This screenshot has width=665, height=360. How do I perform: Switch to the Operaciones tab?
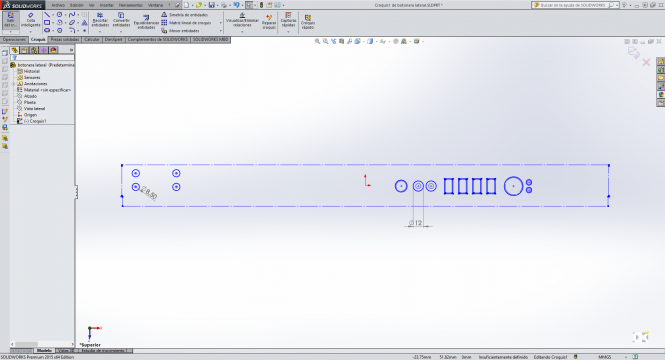[14, 39]
